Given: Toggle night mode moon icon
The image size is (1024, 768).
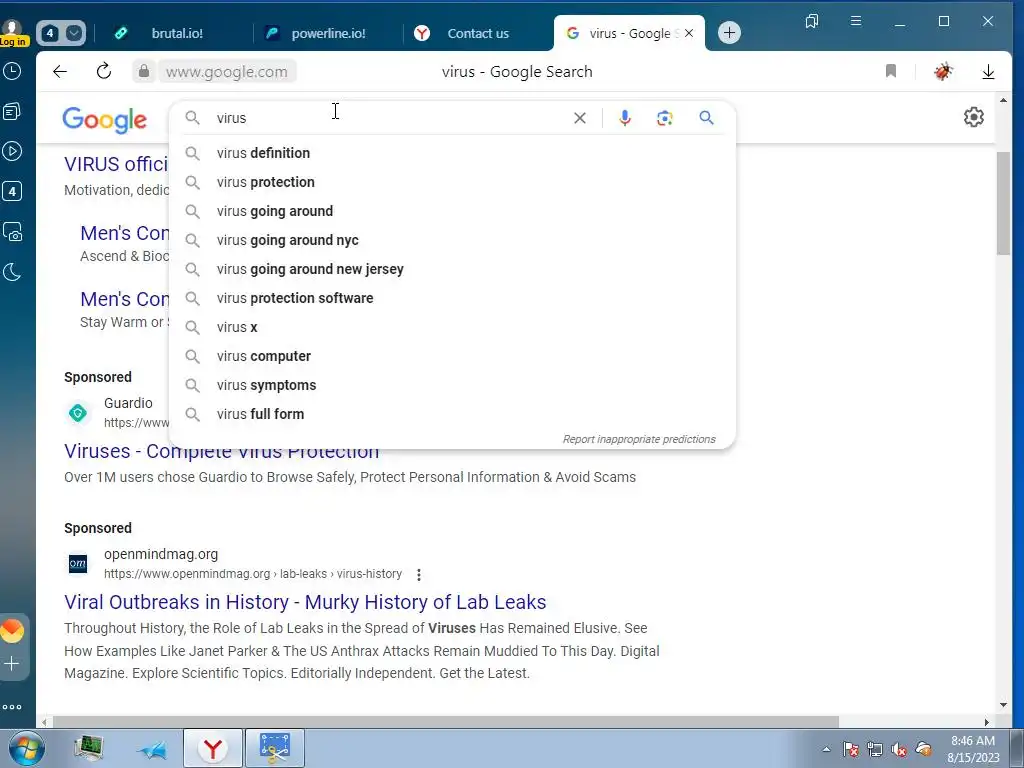Looking at the screenshot, I should point(12,272).
